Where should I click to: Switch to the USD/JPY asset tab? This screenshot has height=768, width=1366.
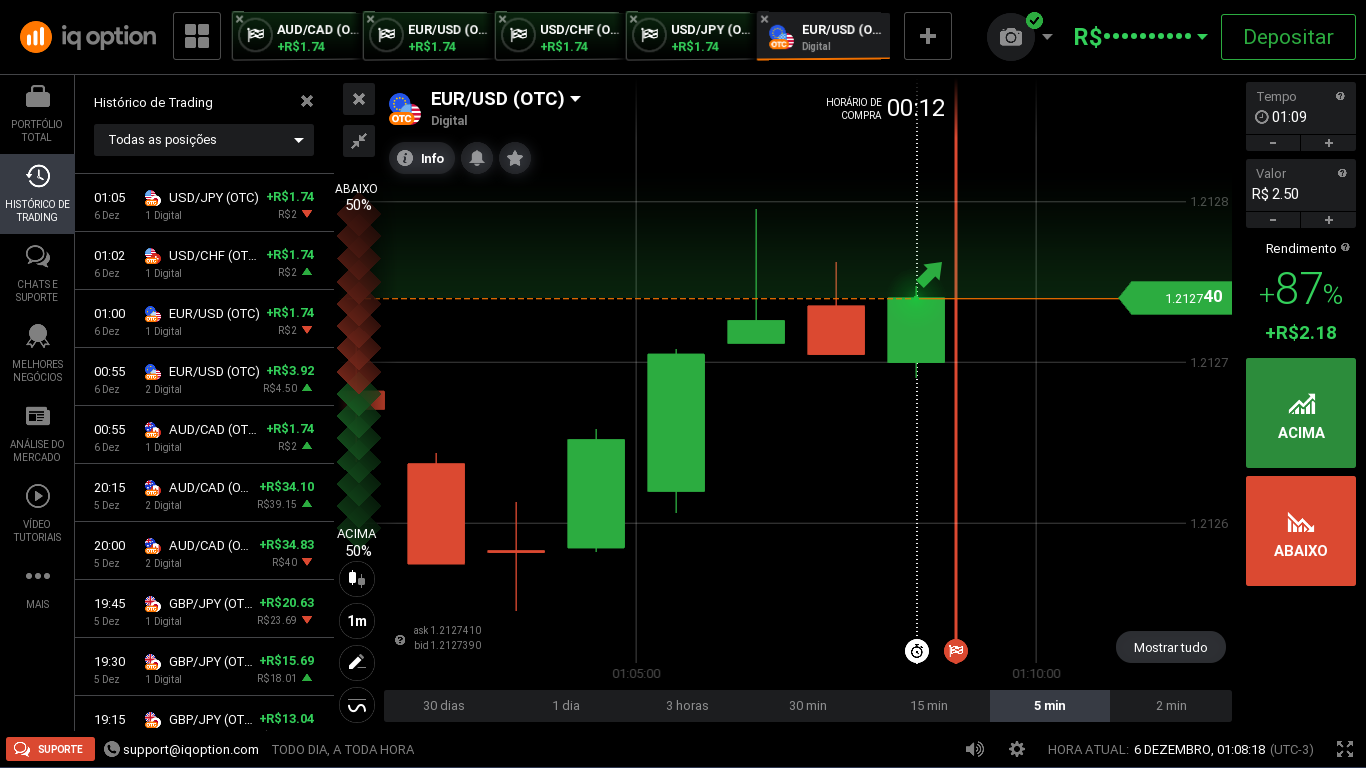click(x=692, y=37)
